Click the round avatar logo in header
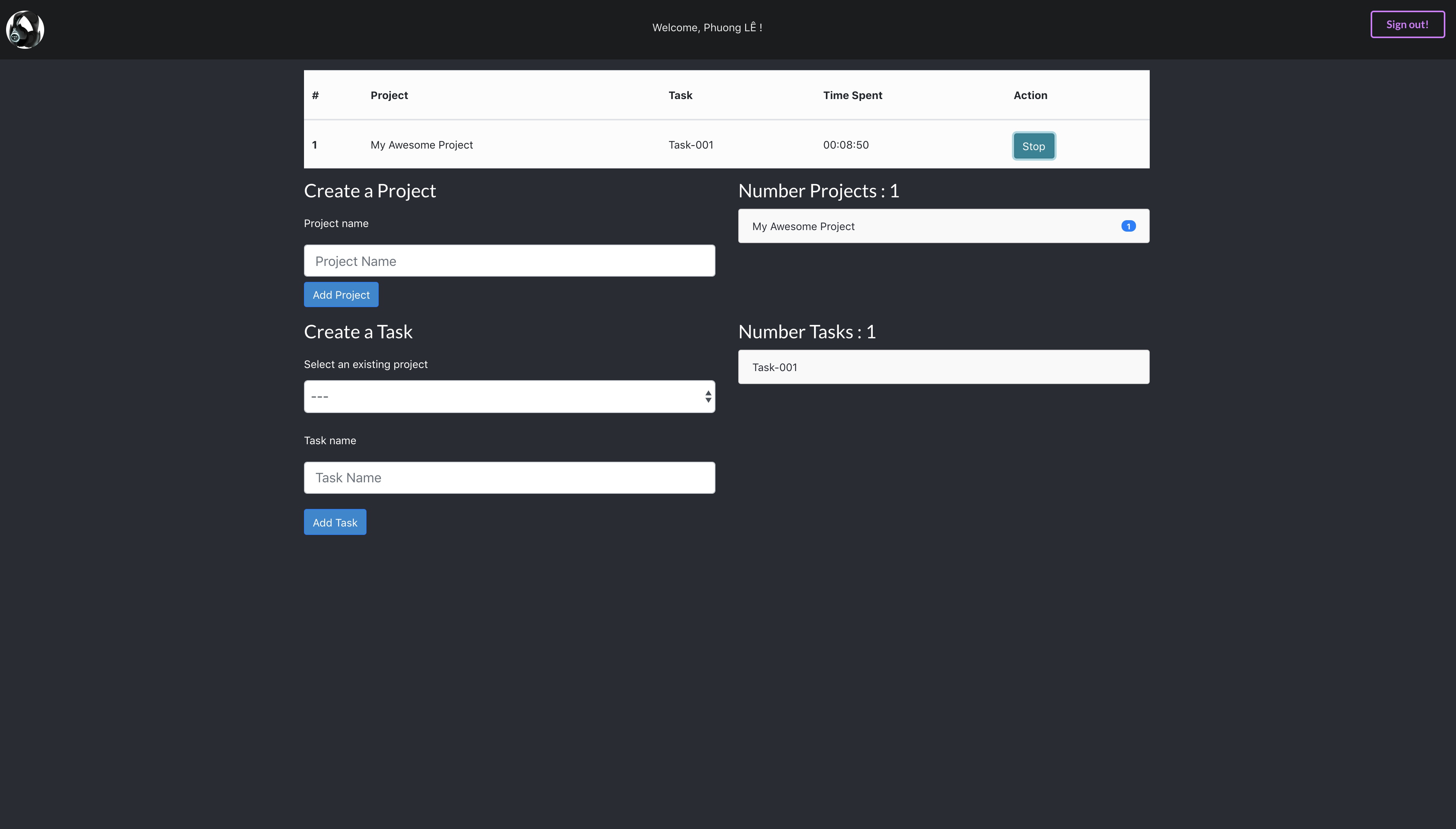This screenshot has width=1456, height=829. (x=25, y=29)
